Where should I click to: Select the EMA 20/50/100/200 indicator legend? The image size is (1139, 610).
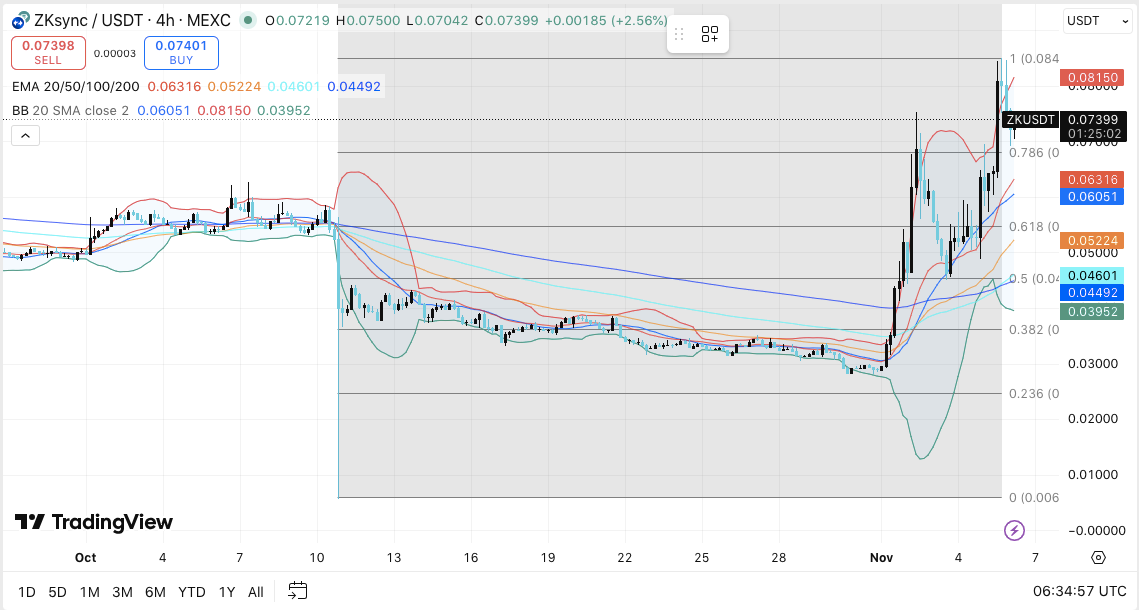pyautogui.click(x=75, y=87)
